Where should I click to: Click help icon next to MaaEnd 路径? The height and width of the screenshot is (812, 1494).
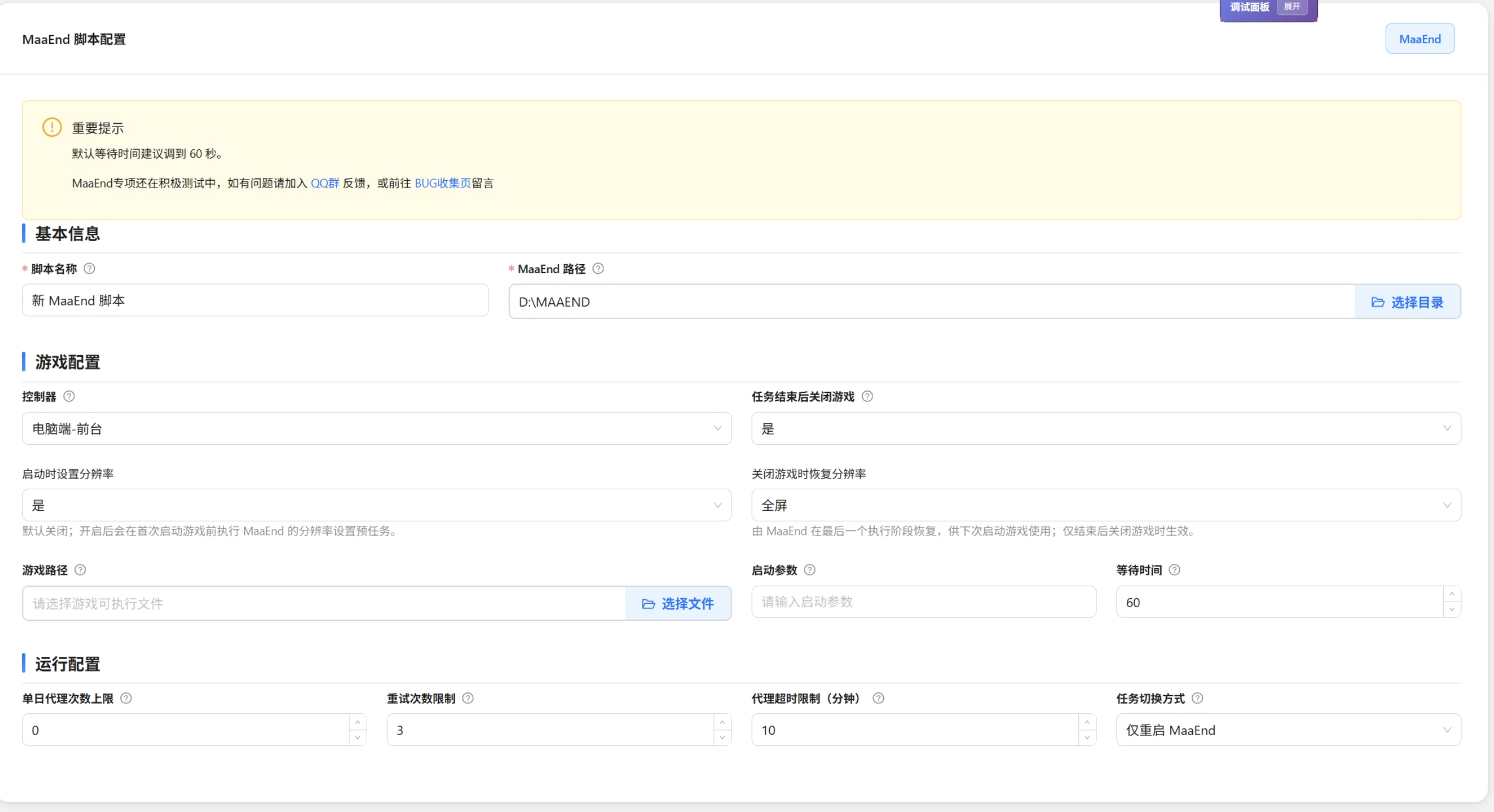pyautogui.click(x=598, y=269)
